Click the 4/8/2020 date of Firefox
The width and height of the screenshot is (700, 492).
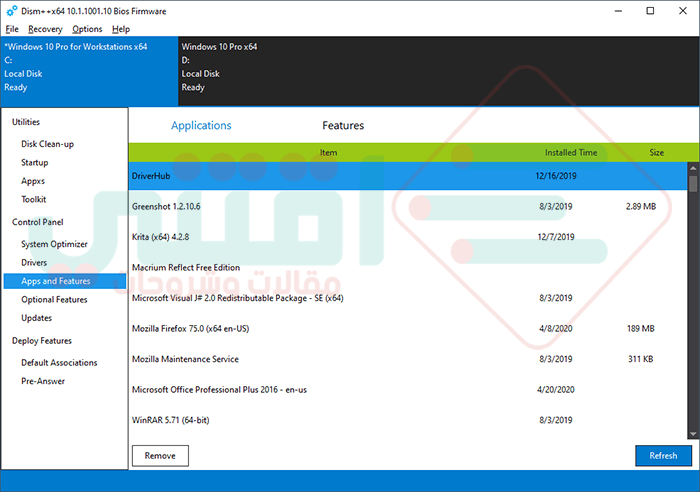tap(556, 329)
